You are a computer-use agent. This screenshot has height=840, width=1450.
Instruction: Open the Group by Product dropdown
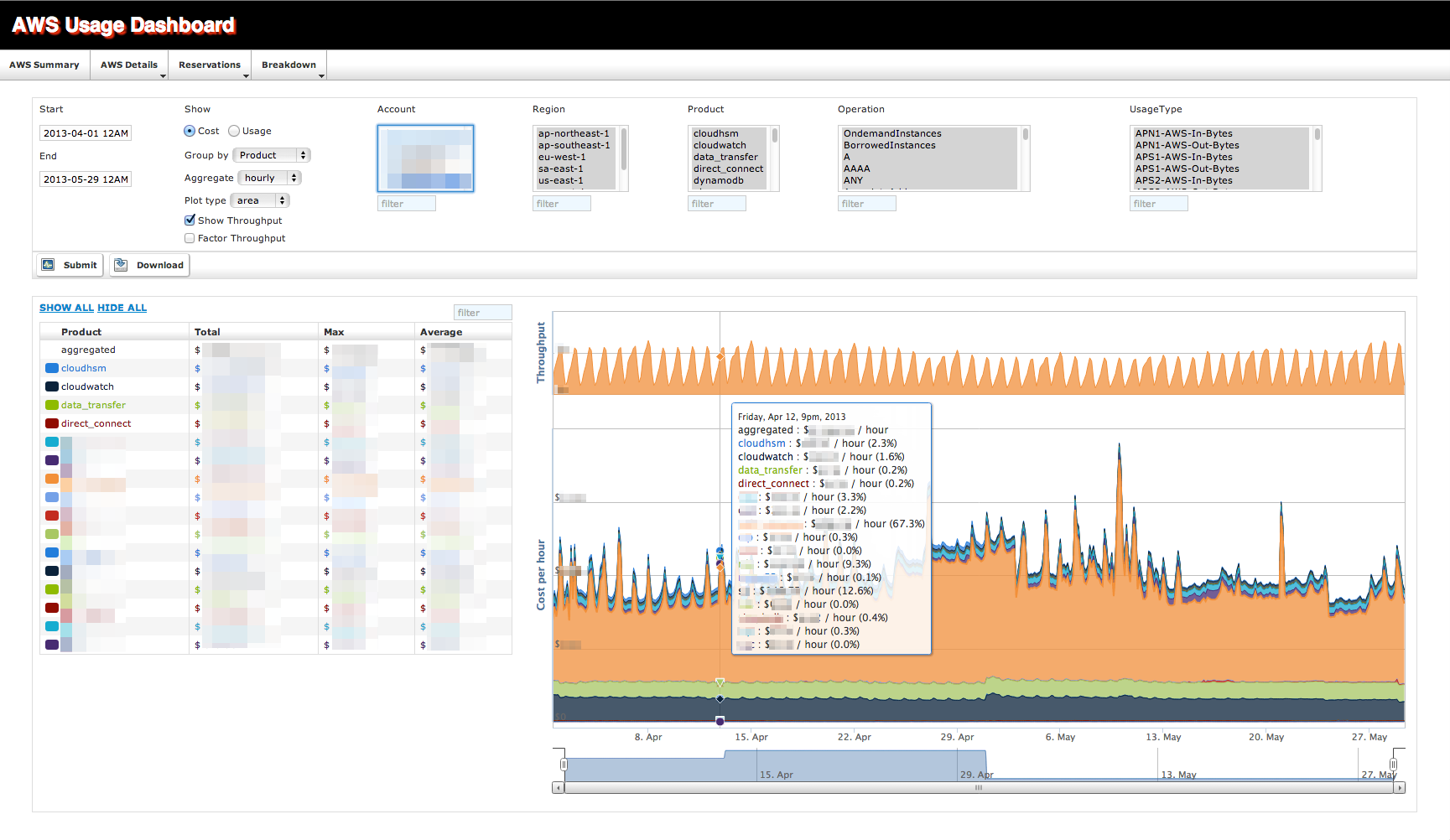(272, 155)
